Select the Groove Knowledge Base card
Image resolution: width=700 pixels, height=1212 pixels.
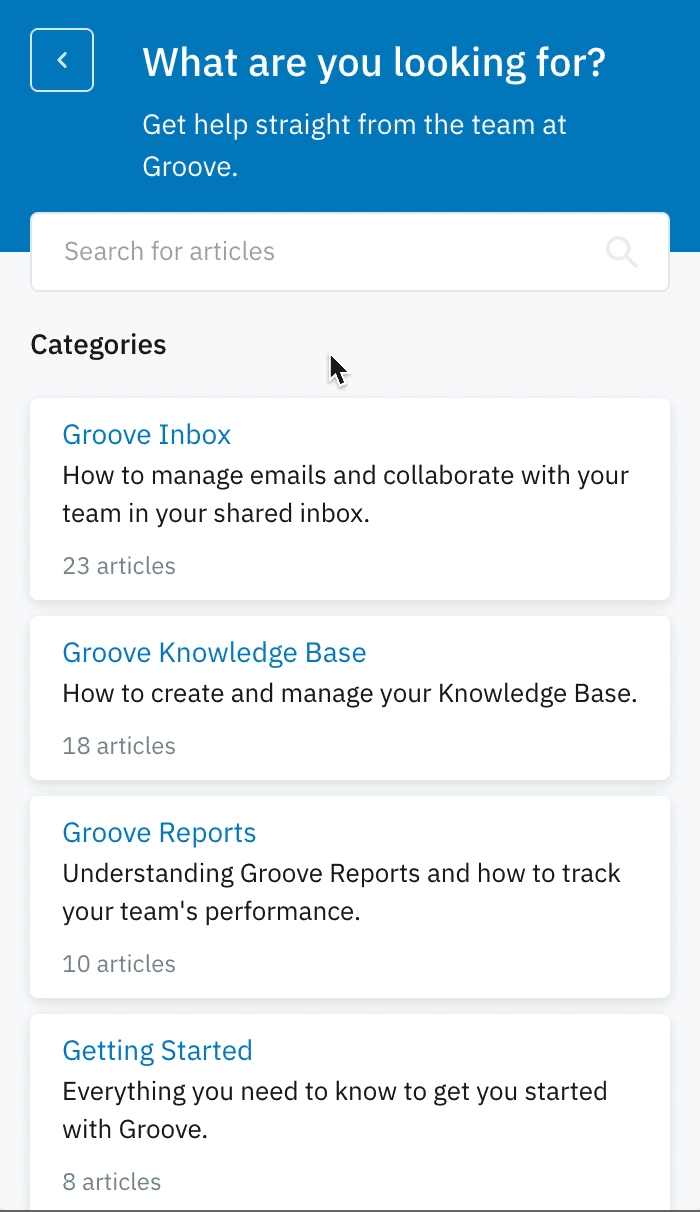tap(350, 697)
